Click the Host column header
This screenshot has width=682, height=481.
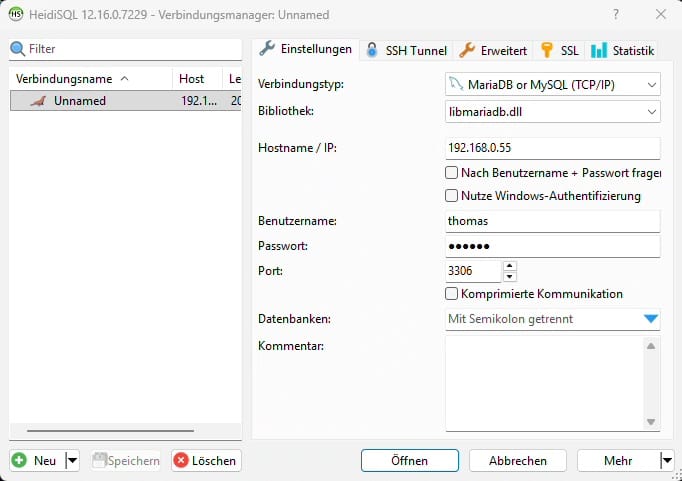pyautogui.click(x=197, y=79)
